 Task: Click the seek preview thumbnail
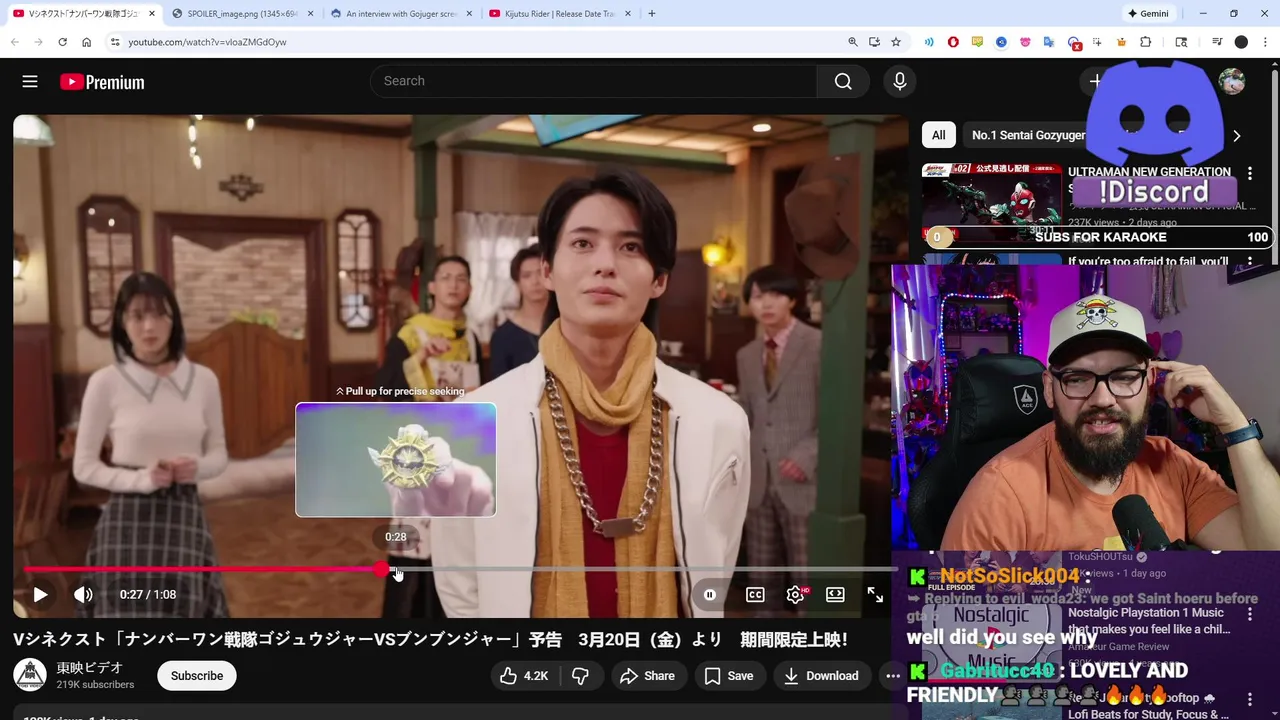pos(396,460)
